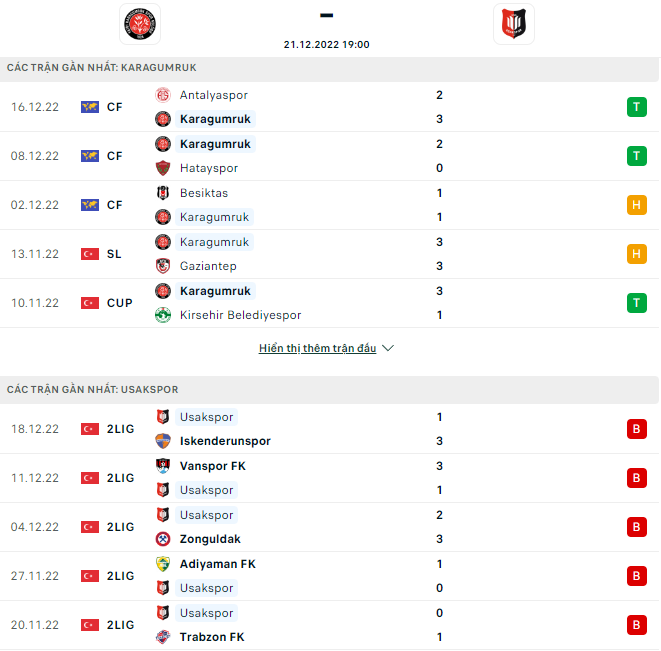
Task: Click the Besiktas team crest icon
Action: (163, 193)
